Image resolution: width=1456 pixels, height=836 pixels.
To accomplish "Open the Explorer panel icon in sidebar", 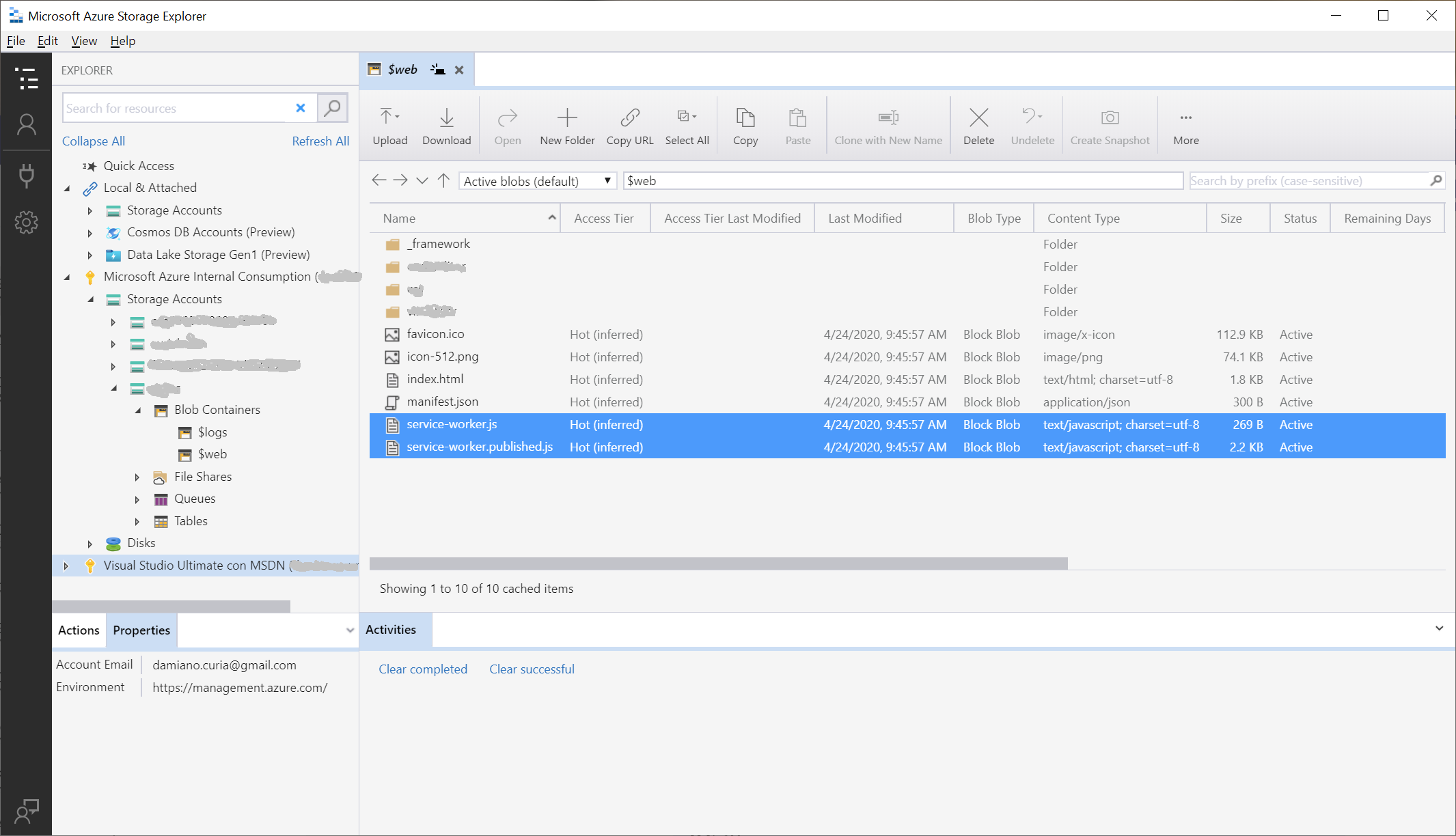I will point(26,79).
